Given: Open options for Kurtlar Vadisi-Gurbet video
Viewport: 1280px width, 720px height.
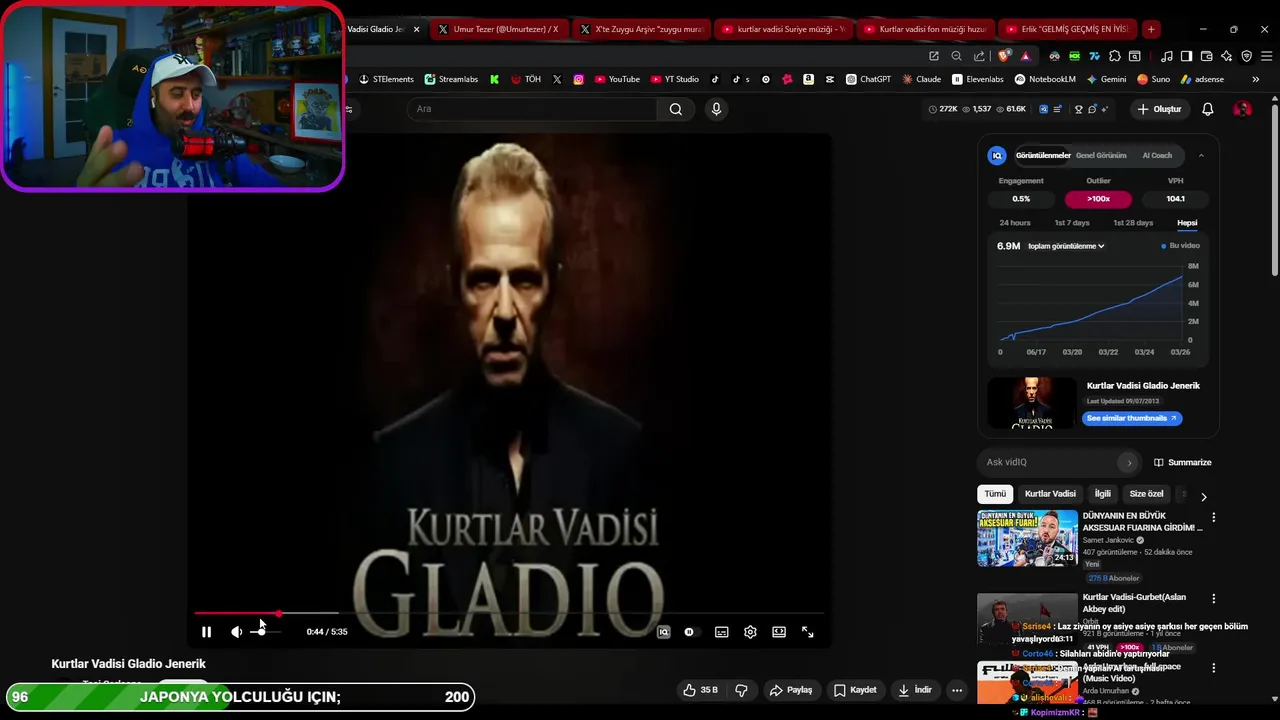Looking at the screenshot, I should (x=1214, y=599).
